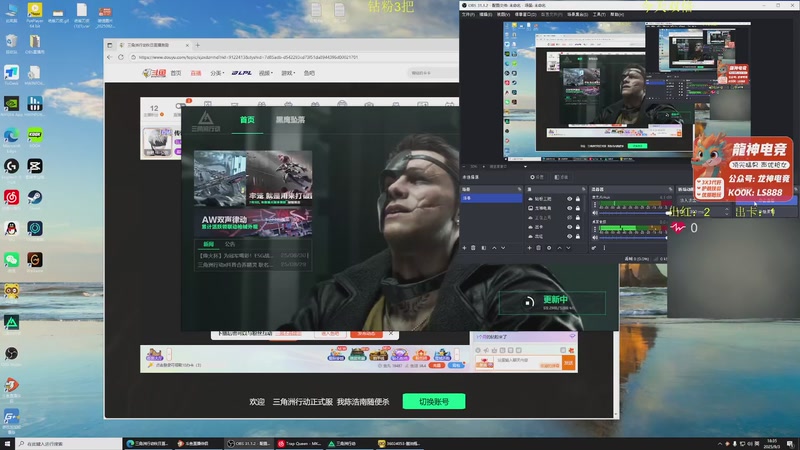Open scene filters icon in OBS Scenes panel
800x450 pixels.
tap(484, 248)
